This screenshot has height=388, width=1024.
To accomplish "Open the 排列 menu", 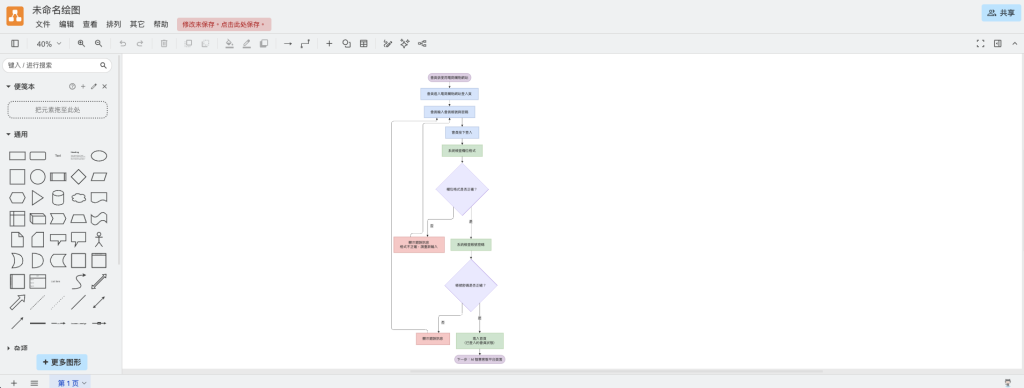I will click(x=114, y=24).
